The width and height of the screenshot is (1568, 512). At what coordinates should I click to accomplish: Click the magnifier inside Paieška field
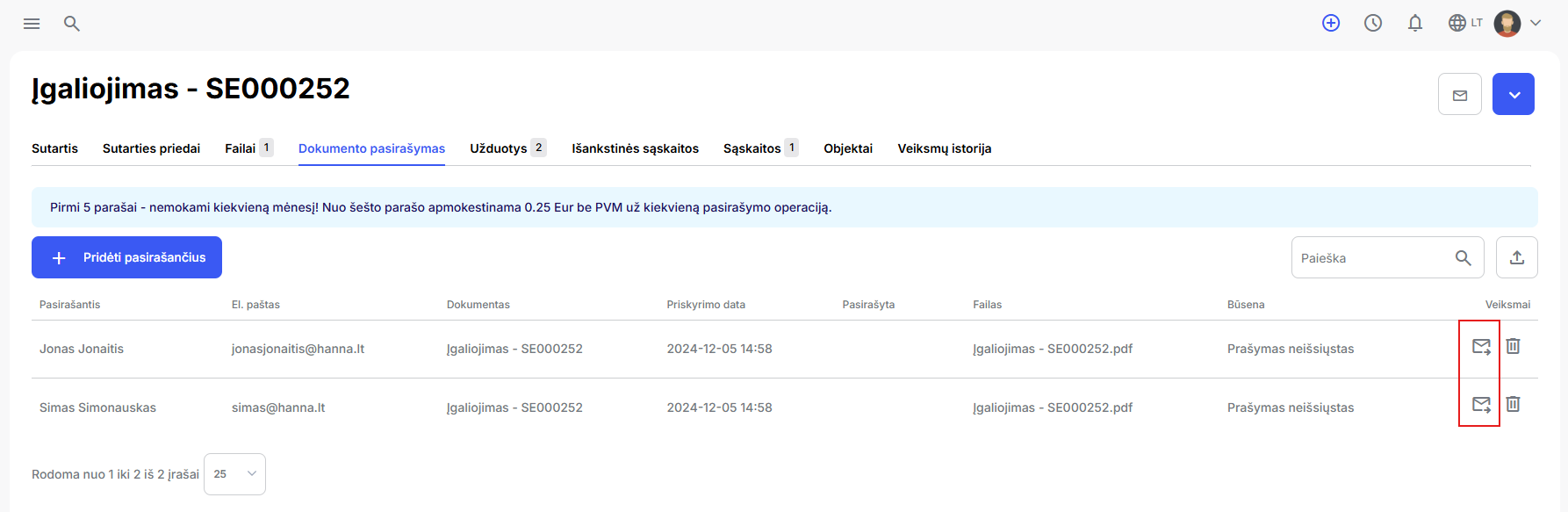tap(1463, 257)
